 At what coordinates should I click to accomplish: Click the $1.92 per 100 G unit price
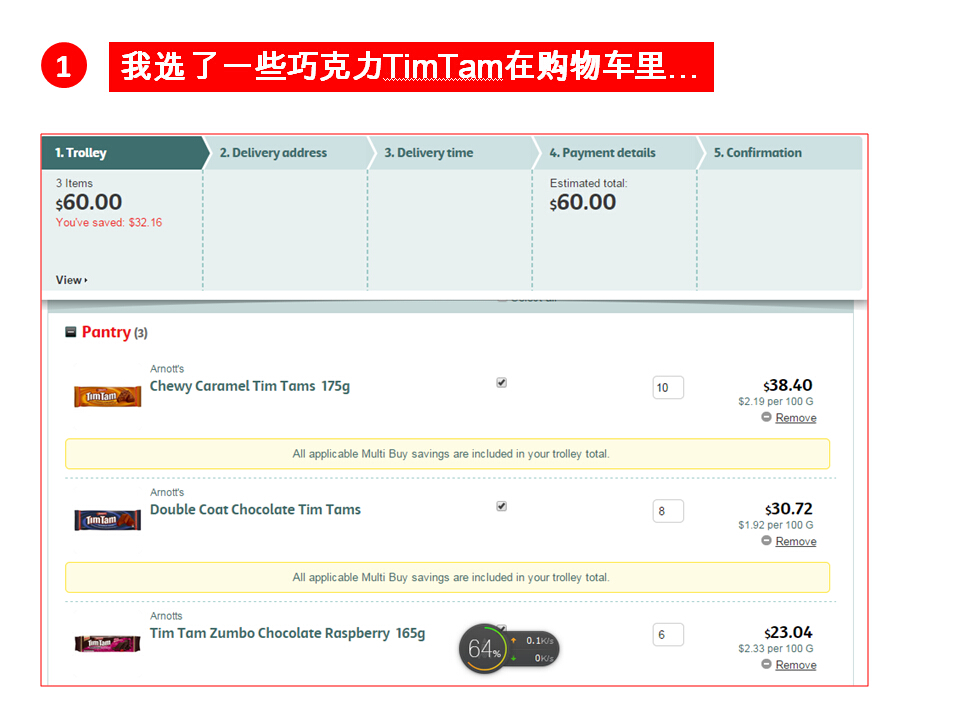[775, 525]
